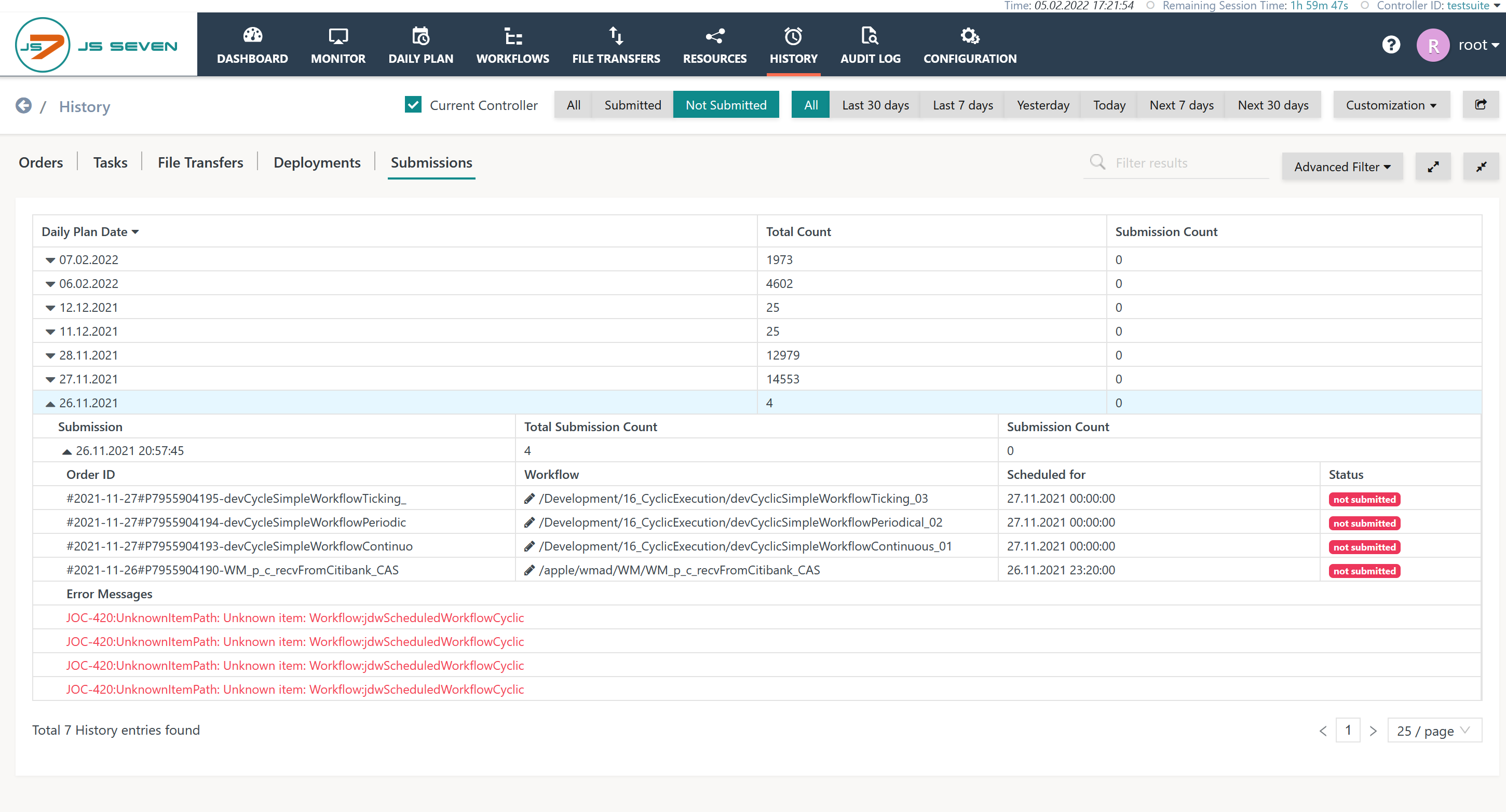Collapse the 26.11.2021 20:57:45 submission
Screen dimensions: 1506x812
pos(66,451)
